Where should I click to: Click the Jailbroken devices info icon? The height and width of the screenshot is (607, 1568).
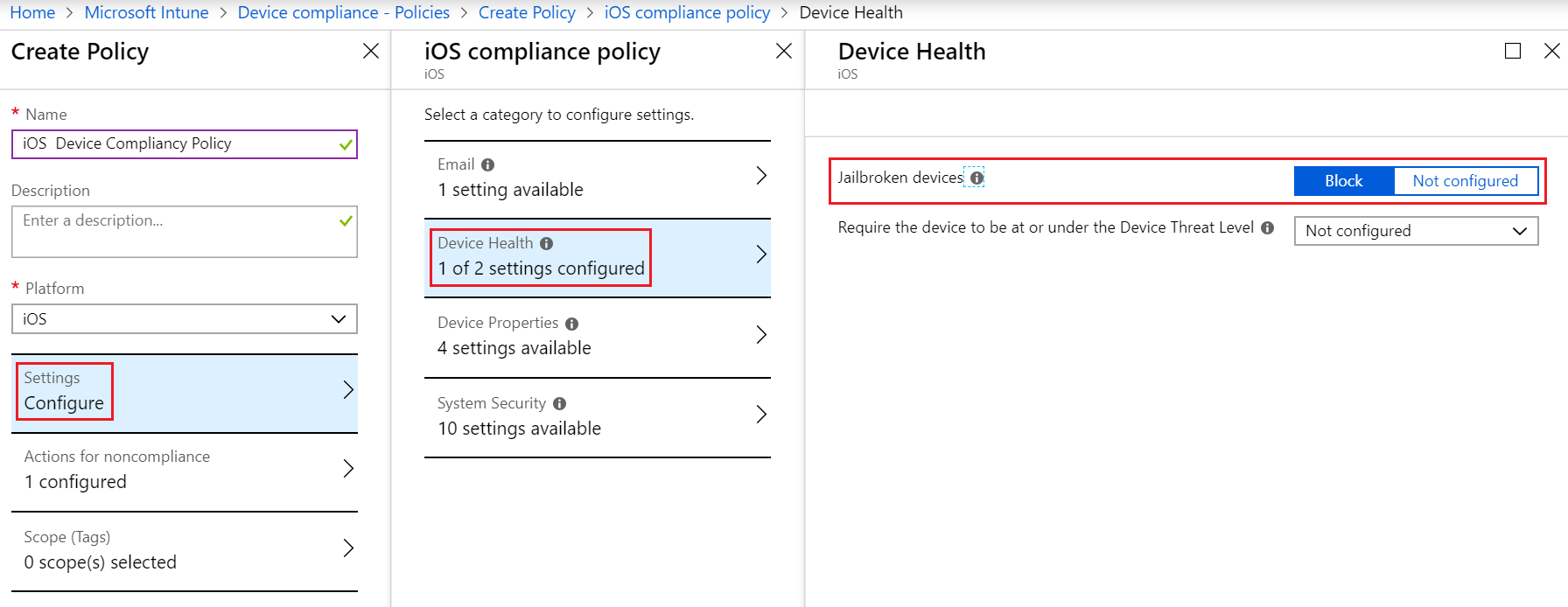(976, 178)
